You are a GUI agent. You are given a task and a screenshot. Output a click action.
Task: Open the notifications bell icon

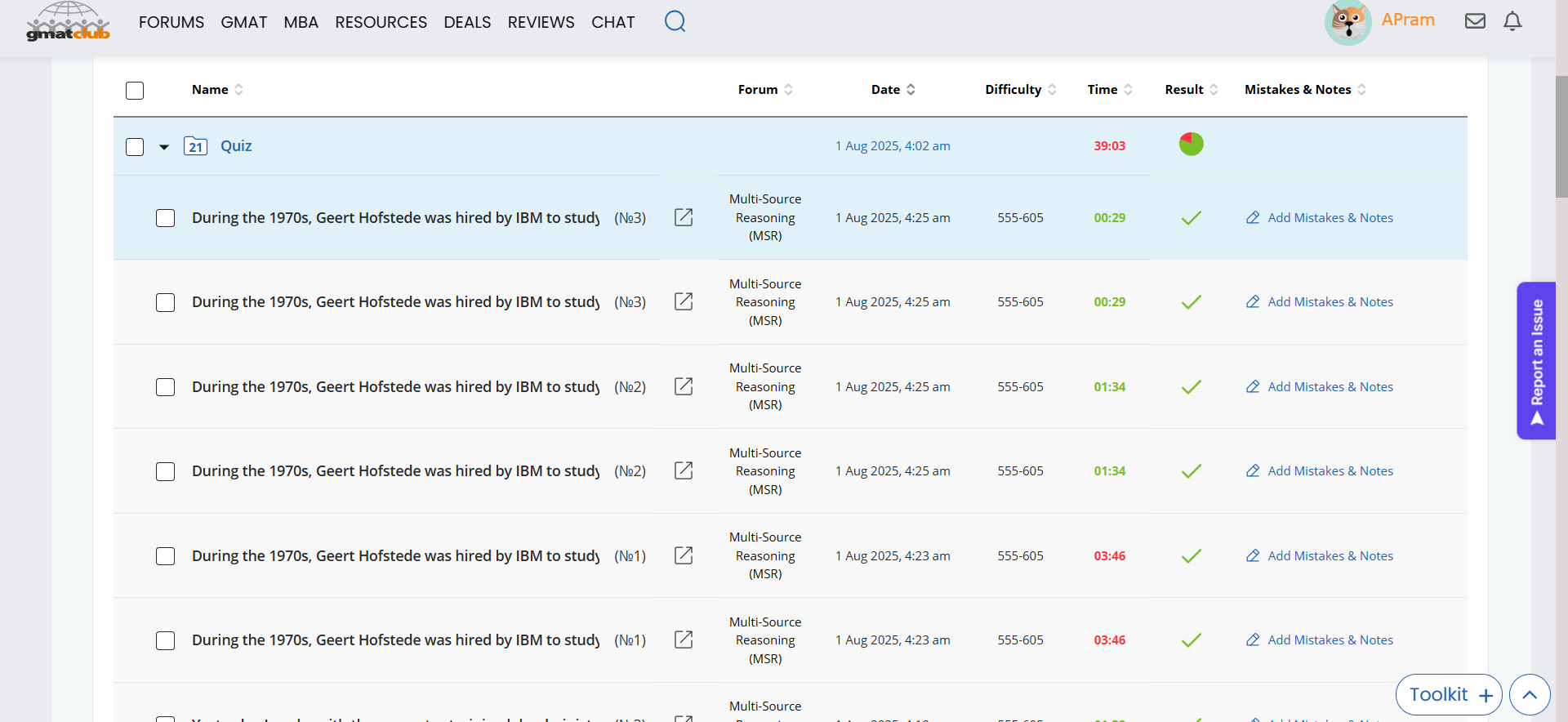tap(1512, 21)
